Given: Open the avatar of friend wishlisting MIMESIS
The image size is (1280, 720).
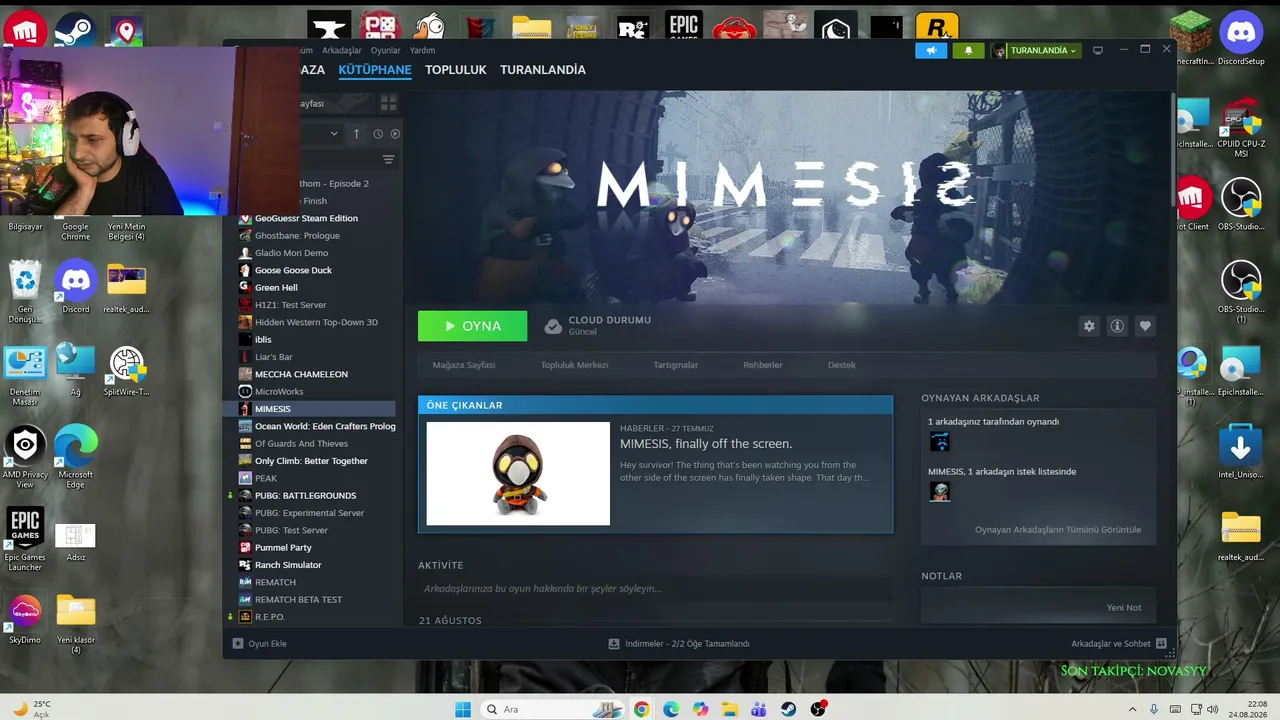Looking at the screenshot, I should [939, 491].
